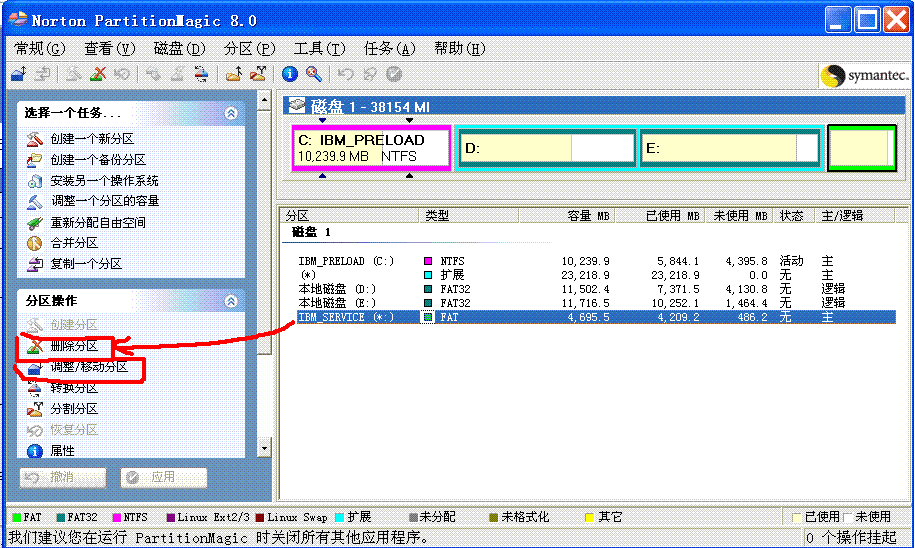Click the 转换分区 icon in 分区操作

click(34, 388)
